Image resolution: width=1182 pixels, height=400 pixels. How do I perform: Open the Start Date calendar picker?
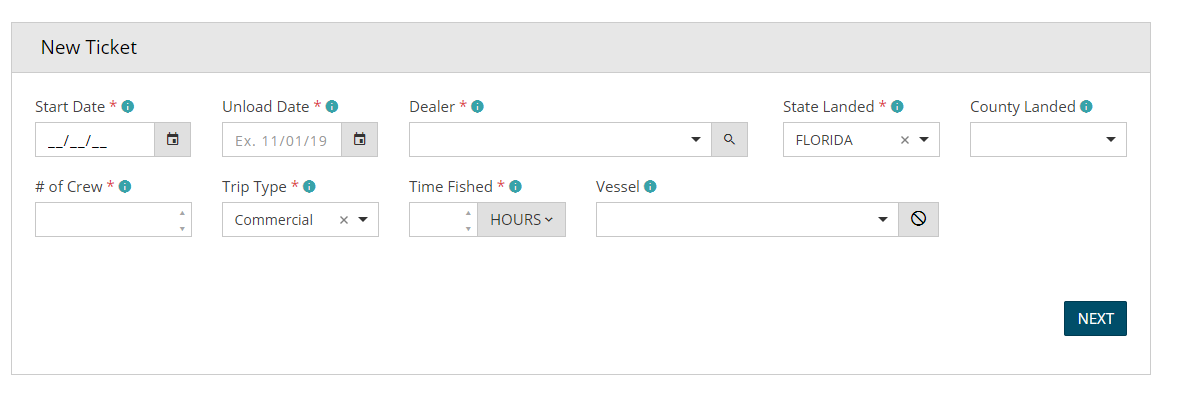(x=172, y=140)
